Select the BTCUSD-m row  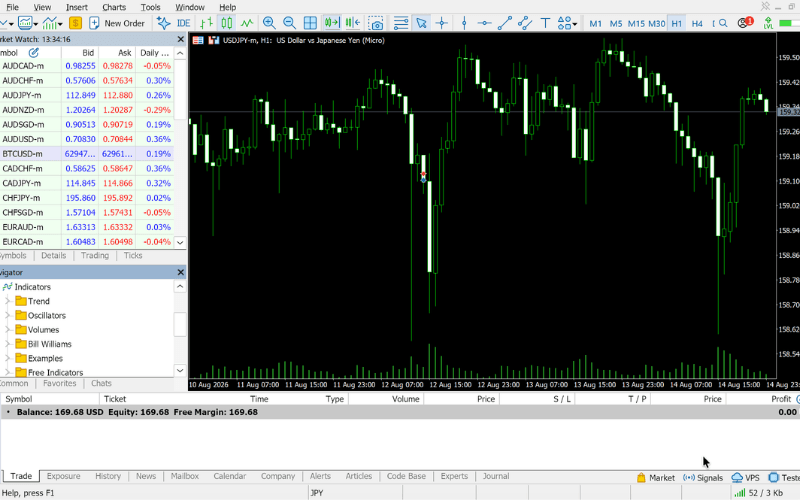[x=87, y=154]
